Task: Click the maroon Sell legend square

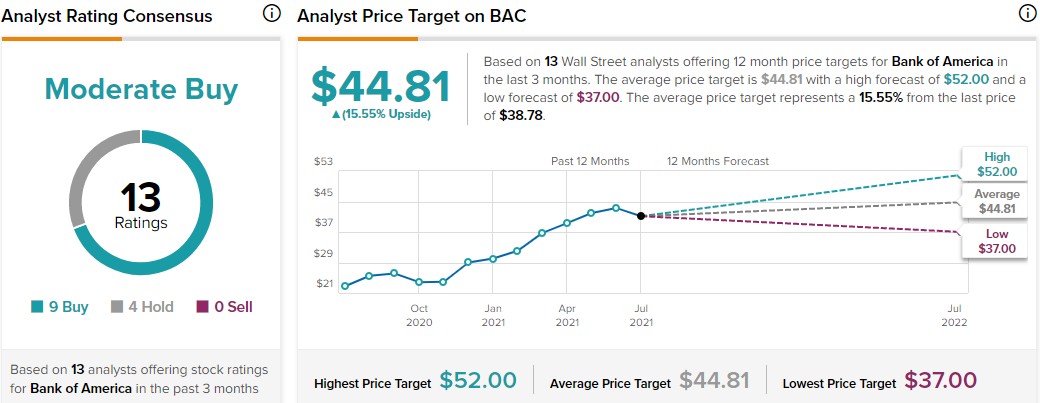Action: 201,307
